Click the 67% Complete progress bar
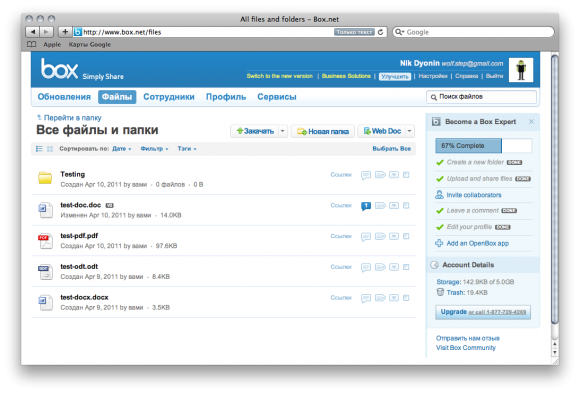 point(483,146)
